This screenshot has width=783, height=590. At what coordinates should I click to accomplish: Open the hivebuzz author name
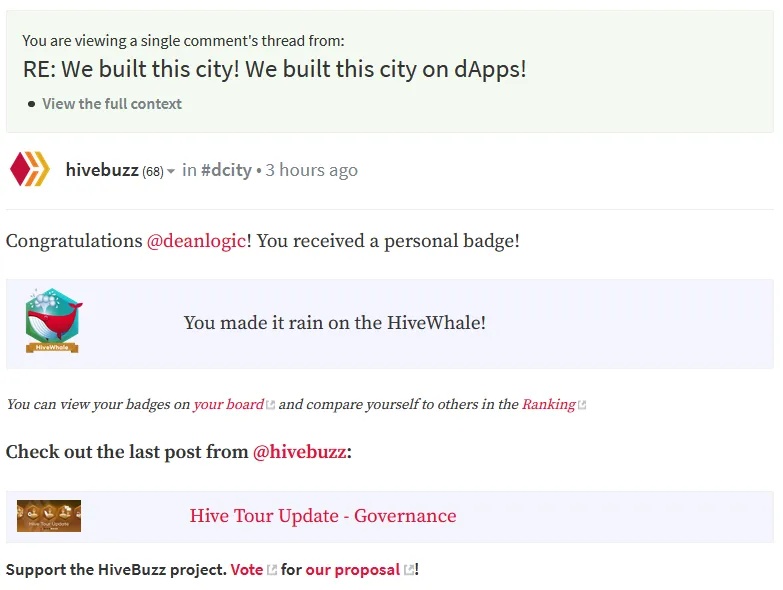tap(102, 170)
